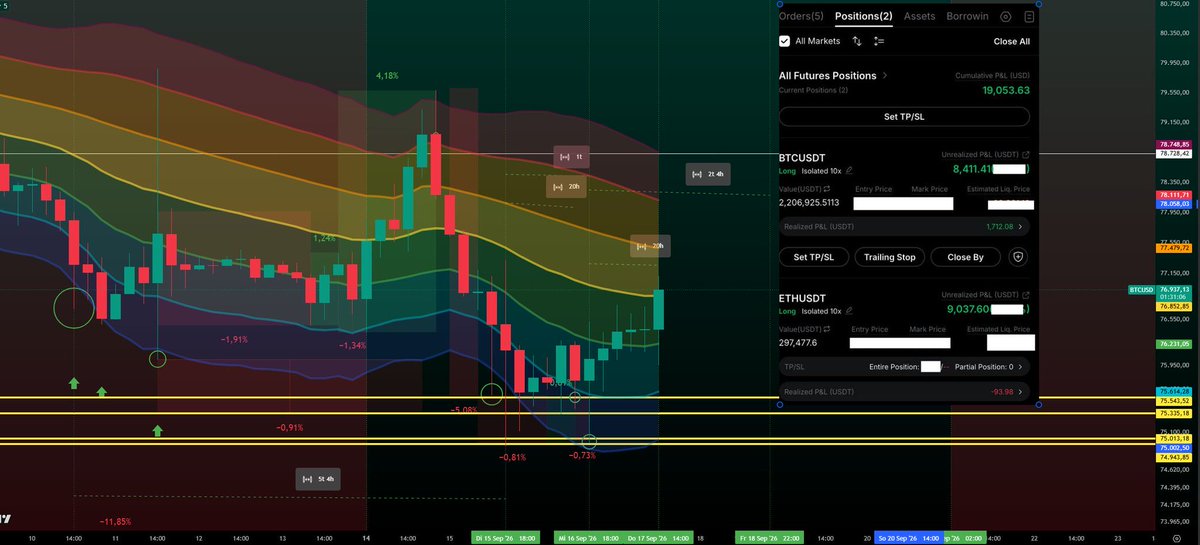This screenshot has height=545, width=1200.
Task: Click the 'Di 15 Sep '26 18:00' time marker
Action: (506, 538)
